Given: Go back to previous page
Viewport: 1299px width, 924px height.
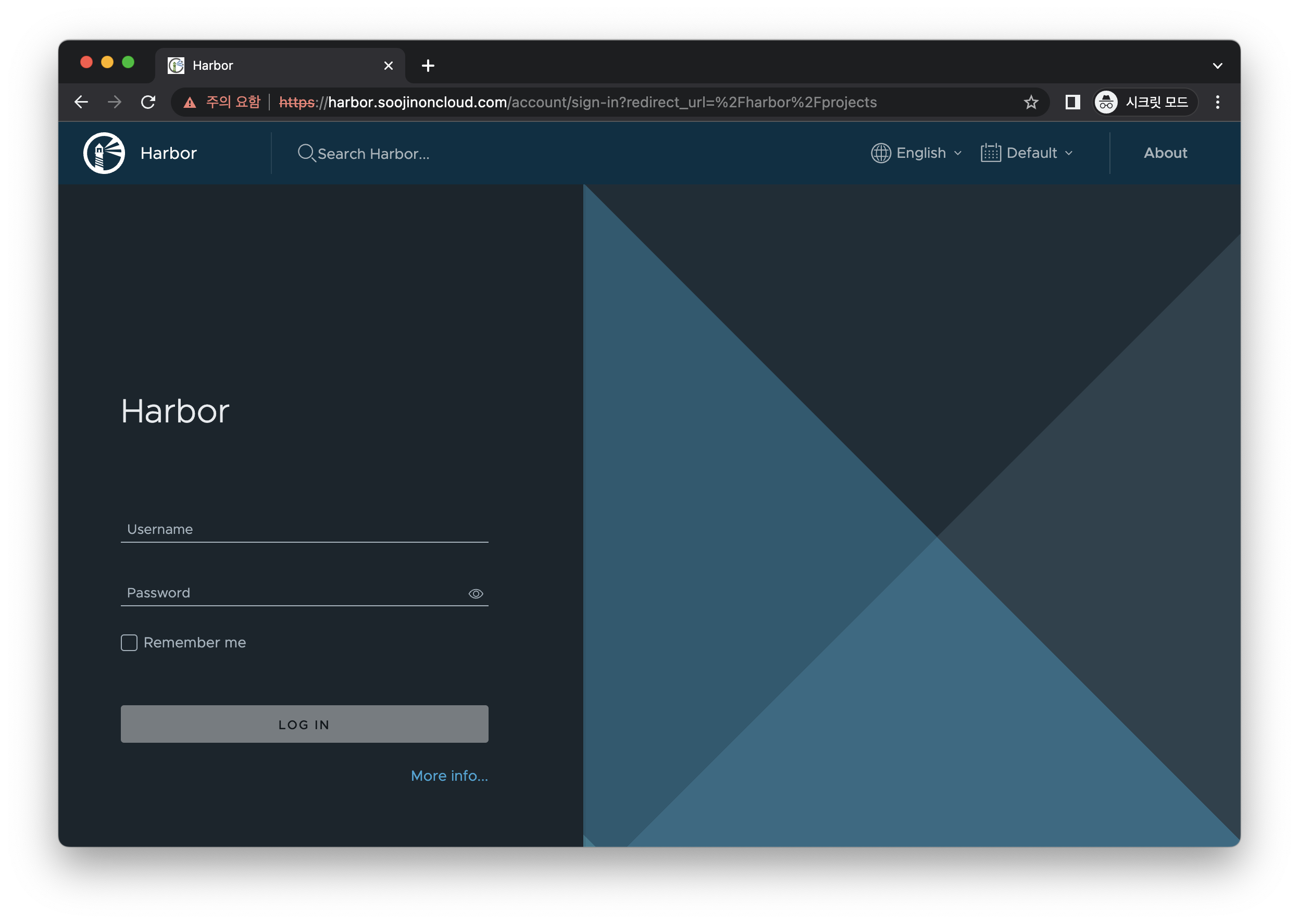Looking at the screenshot, I should (81, 103).
